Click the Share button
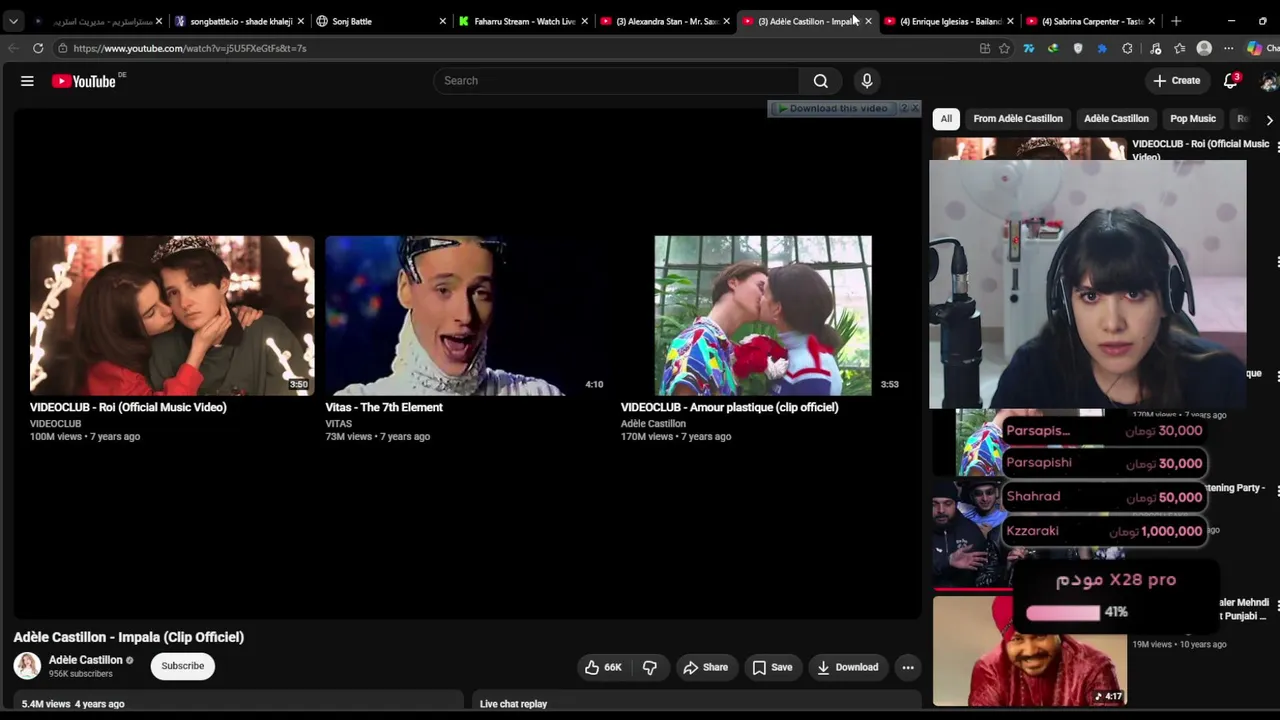 705,667
